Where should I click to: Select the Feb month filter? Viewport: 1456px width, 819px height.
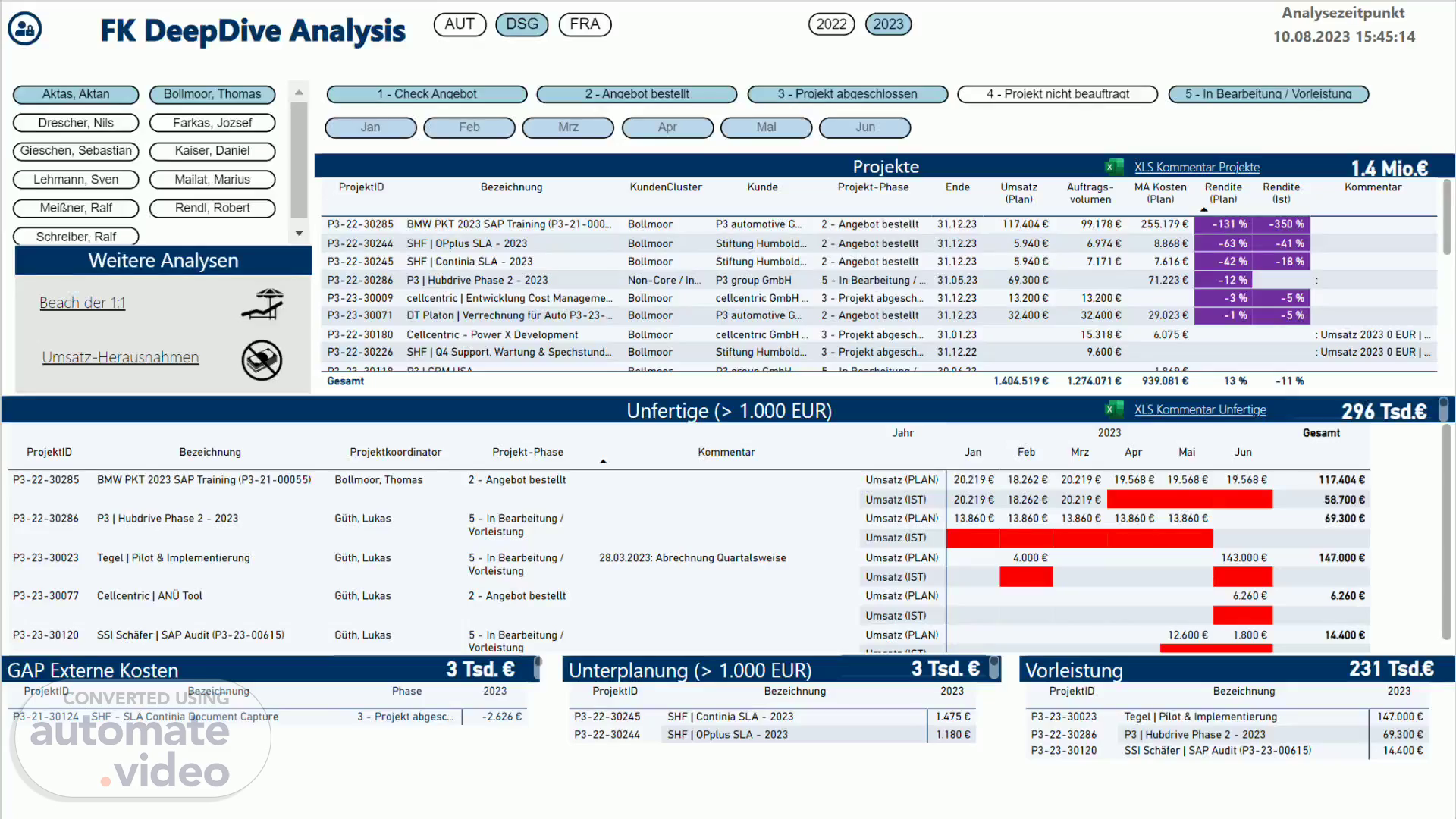pyautogui.click(x=469, y=127)
